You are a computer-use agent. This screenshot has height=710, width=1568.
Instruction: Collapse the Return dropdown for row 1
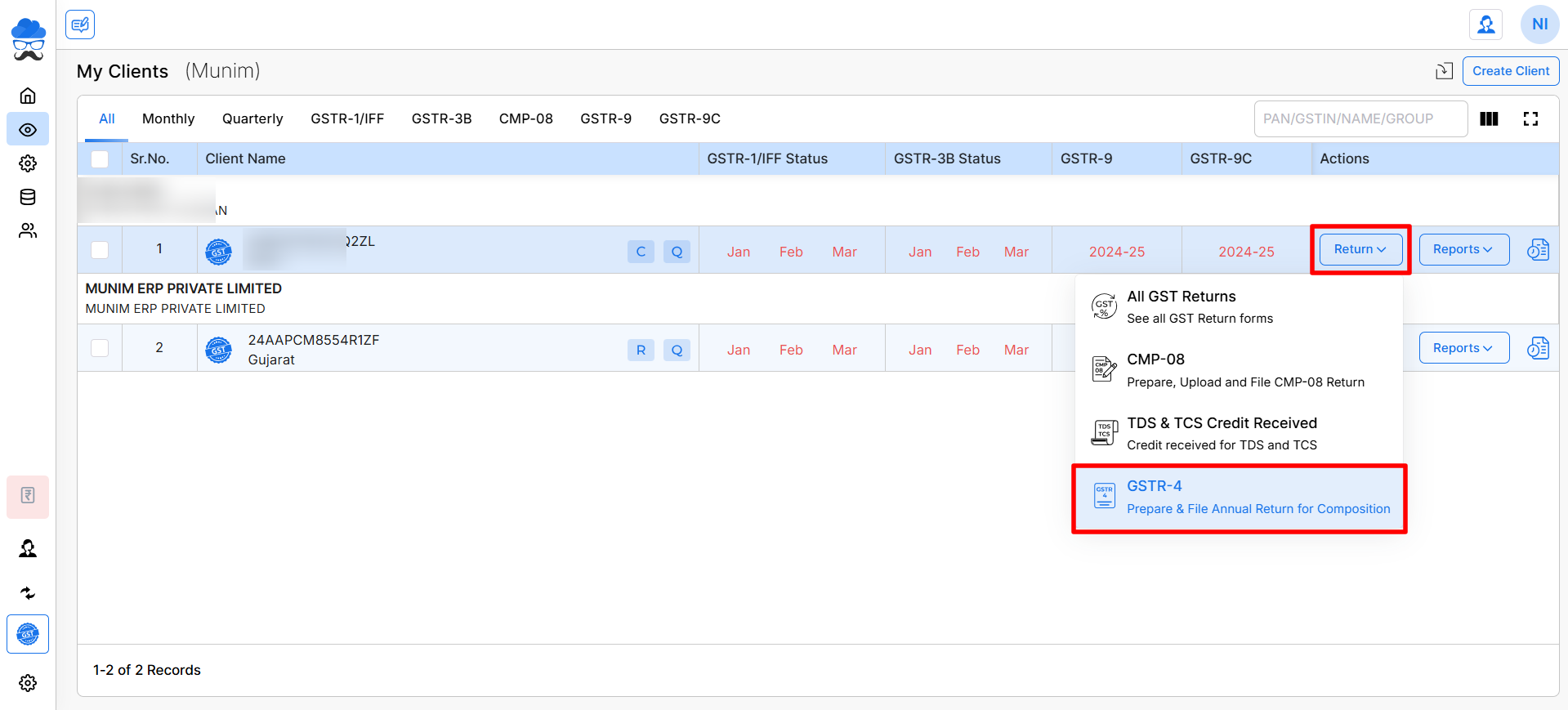click(1360, 249)
